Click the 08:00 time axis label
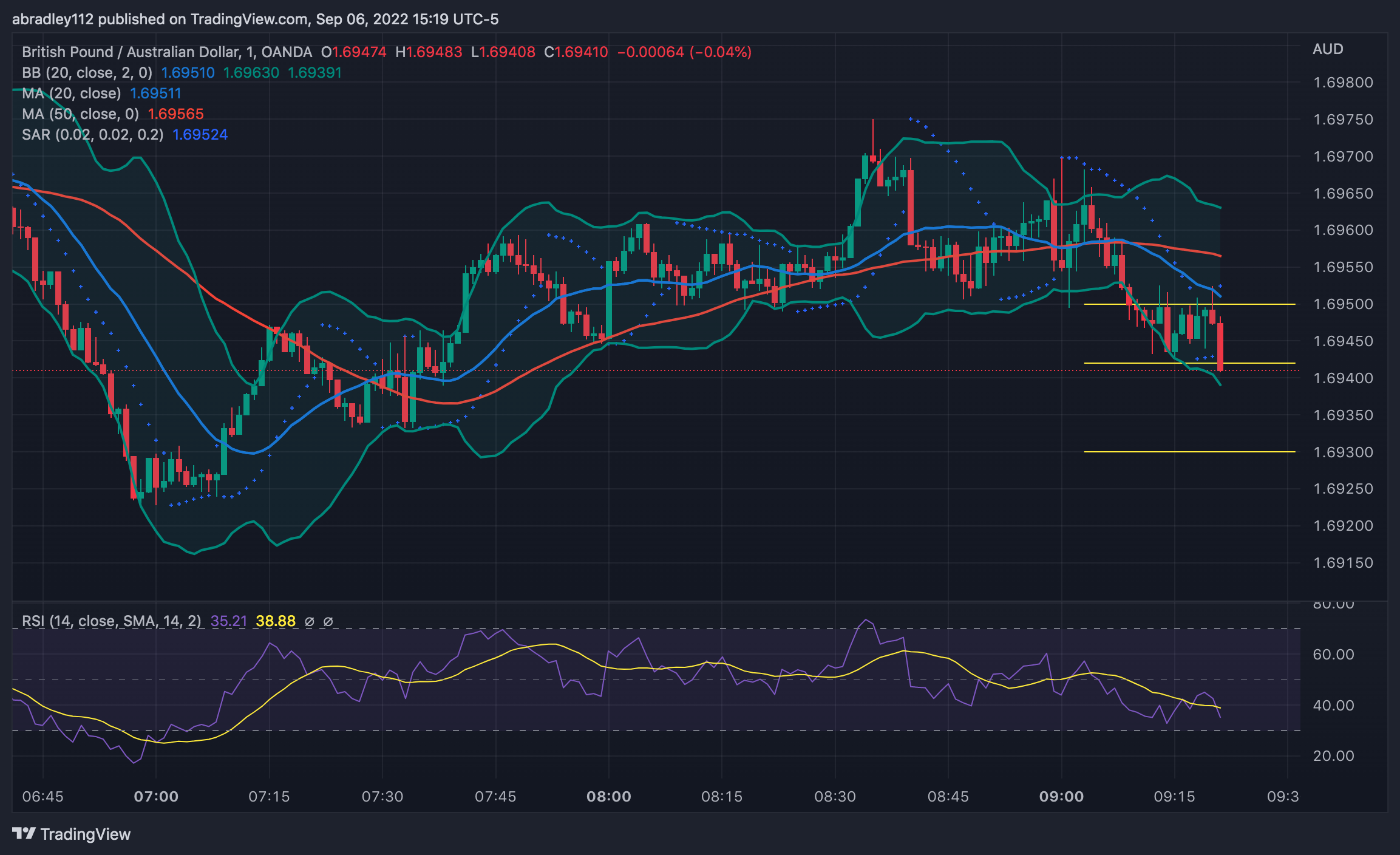 click(x=609, y=797)
